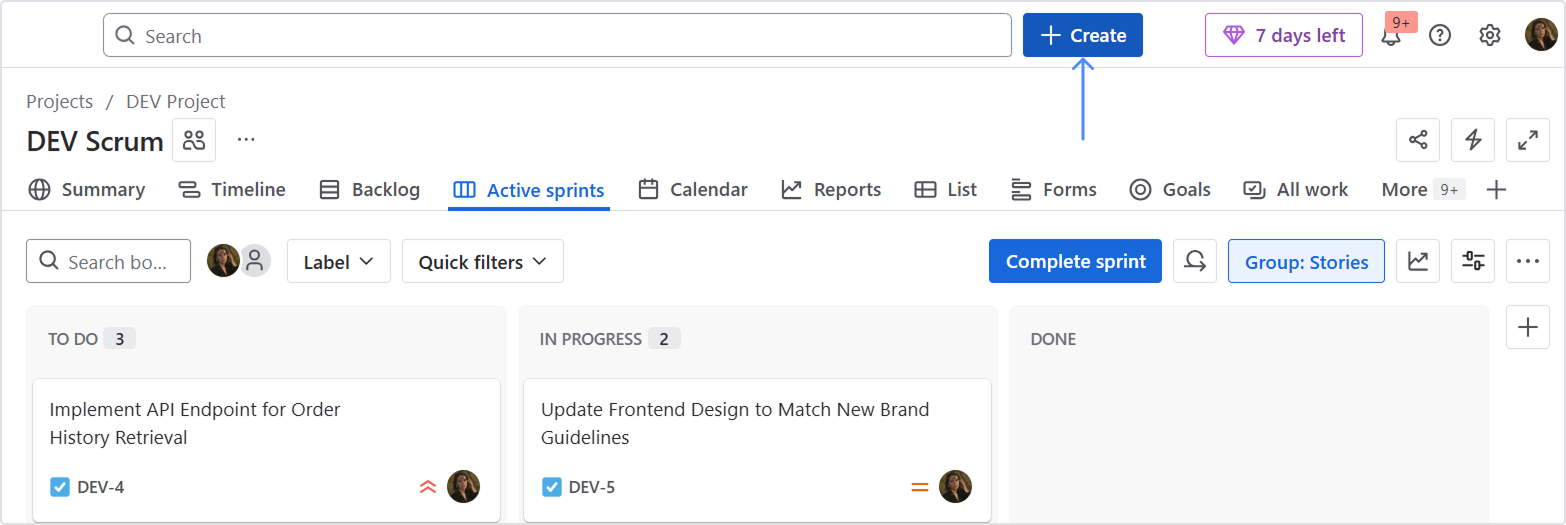Click the IN PROGRESS column header
Screen dimensions: 1566x525
(x=591, y=339)
